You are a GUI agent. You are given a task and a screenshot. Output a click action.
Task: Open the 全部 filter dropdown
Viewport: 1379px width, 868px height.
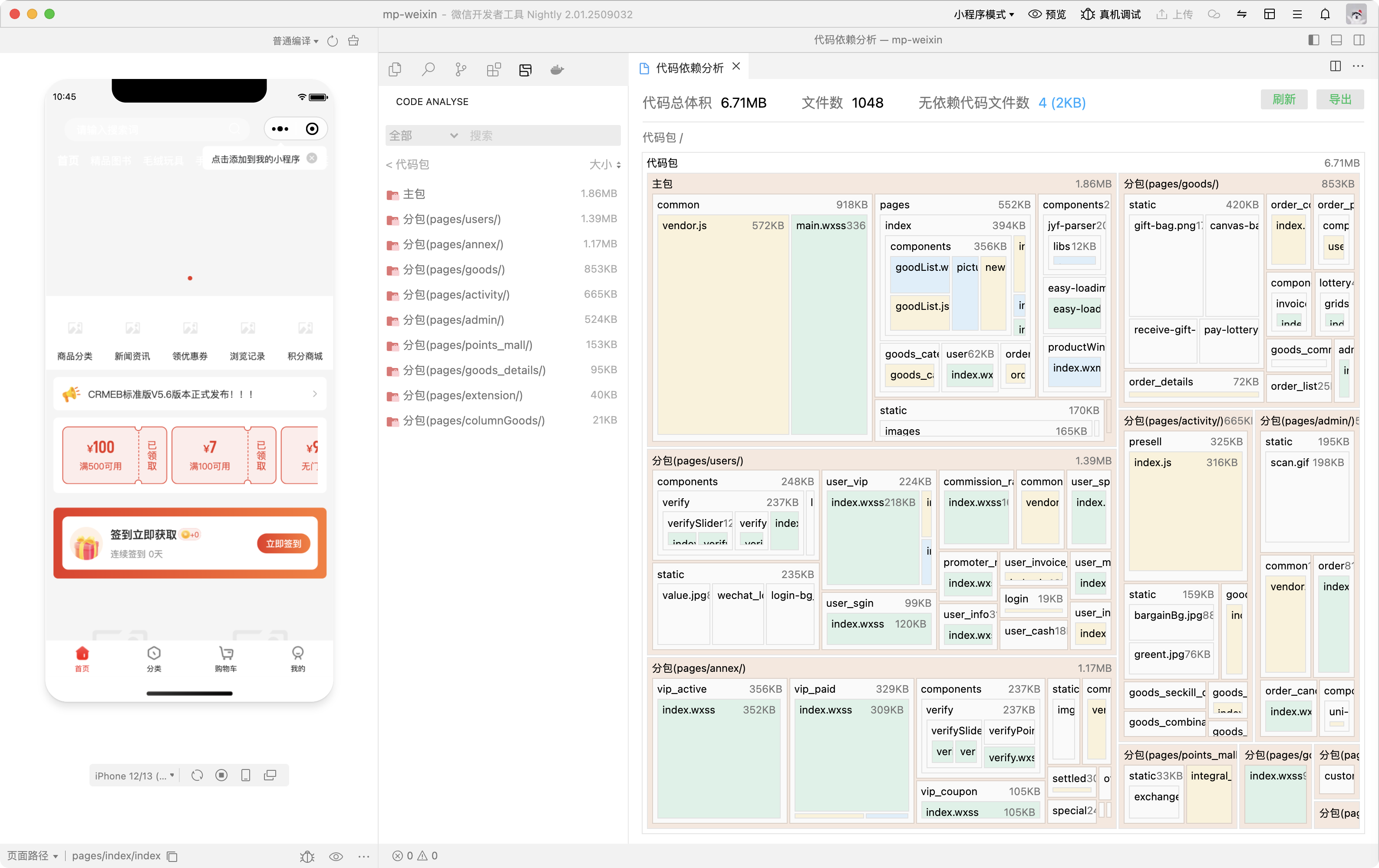click(x=422, y=136)
